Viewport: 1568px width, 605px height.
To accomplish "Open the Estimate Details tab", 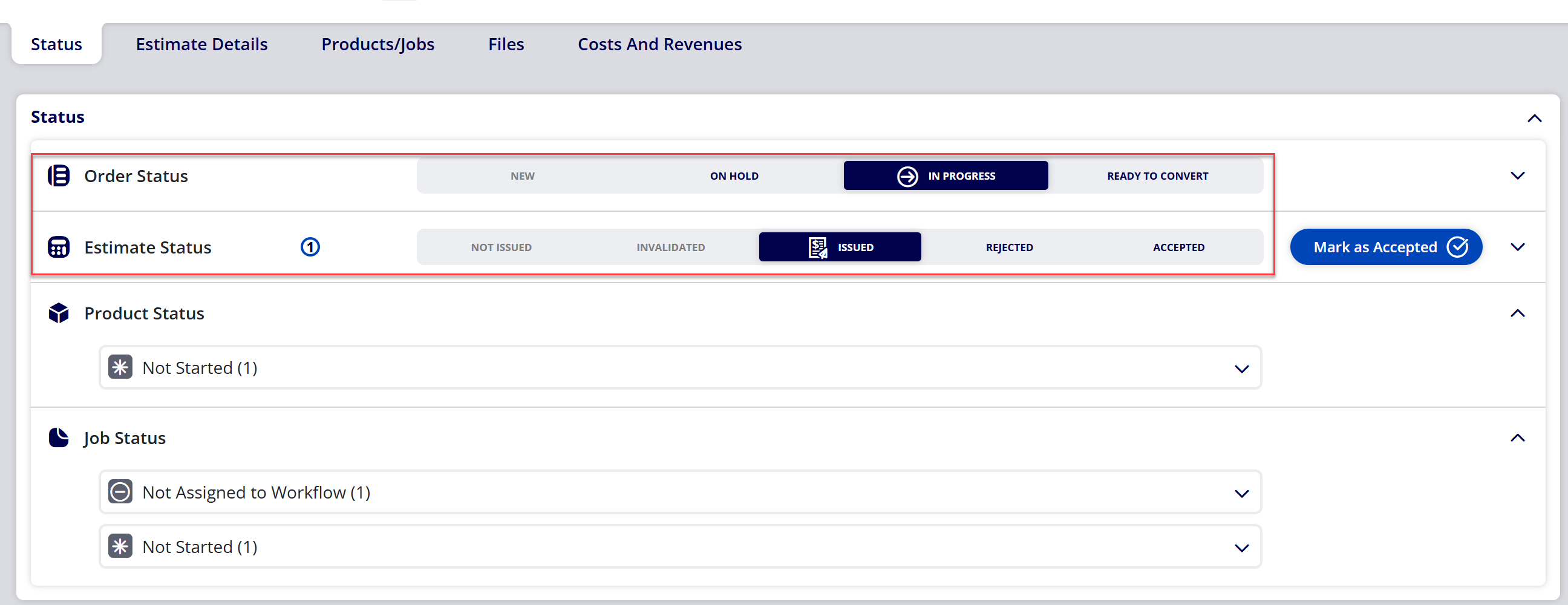I will coord(201,44).
